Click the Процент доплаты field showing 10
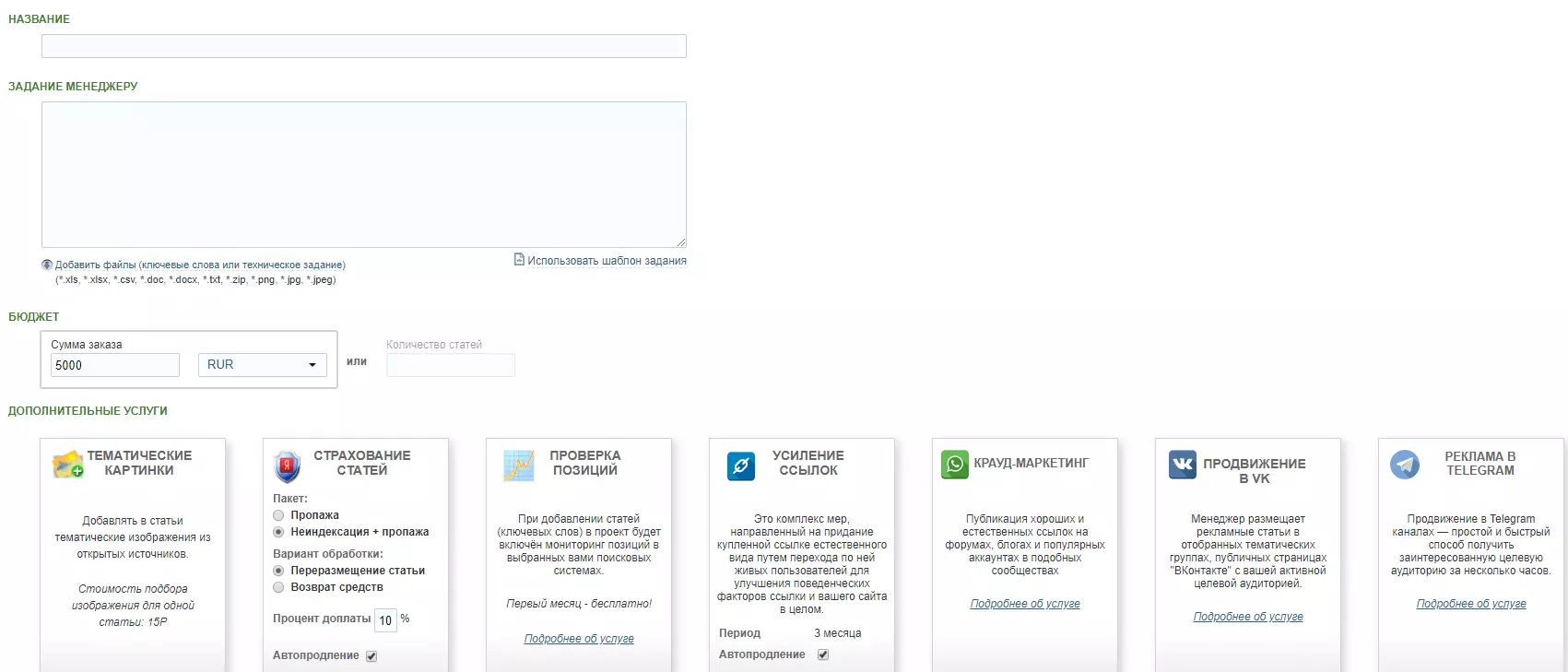This screenshot has width=1568, height=672. (x=385, y=619)
